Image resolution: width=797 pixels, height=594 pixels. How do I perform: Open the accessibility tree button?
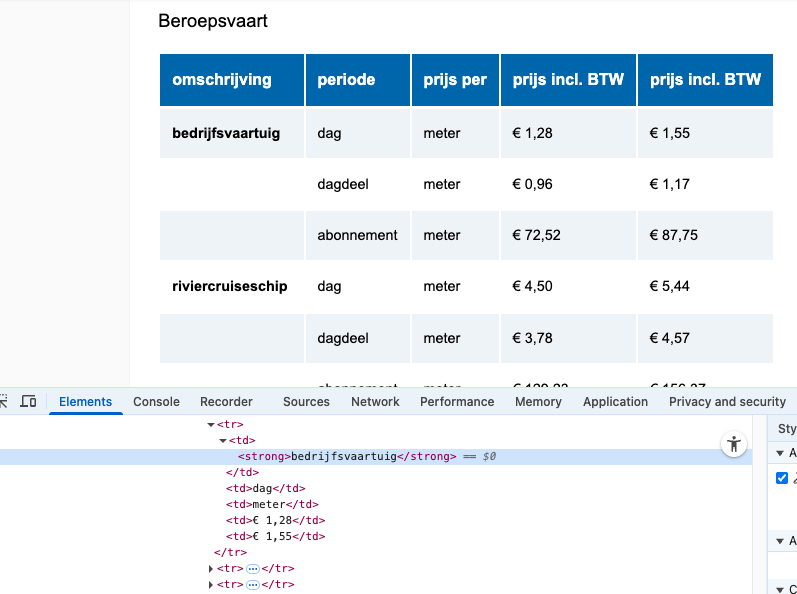tap(734, 445)
